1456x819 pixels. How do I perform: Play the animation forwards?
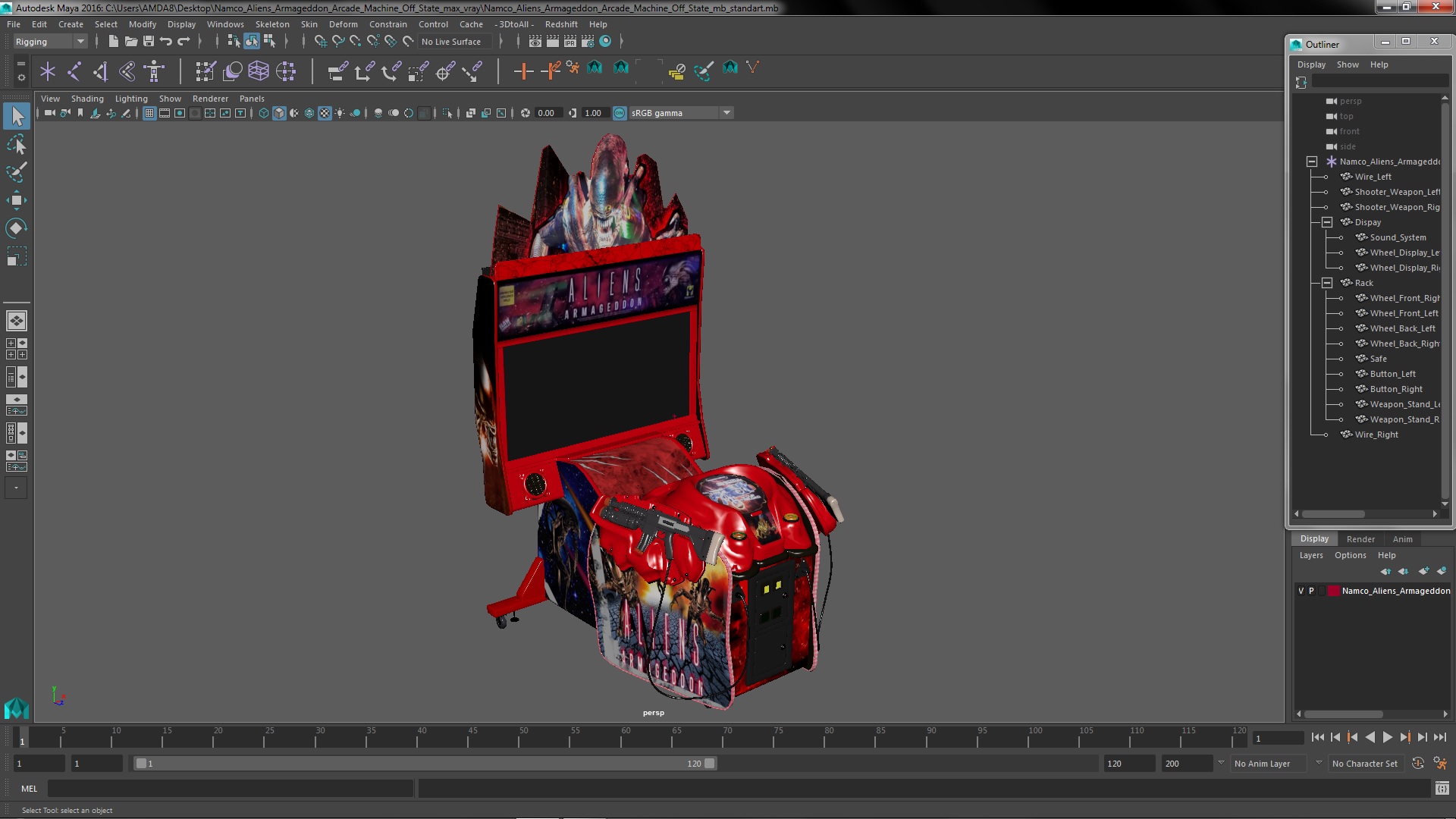pos(1388,737)
